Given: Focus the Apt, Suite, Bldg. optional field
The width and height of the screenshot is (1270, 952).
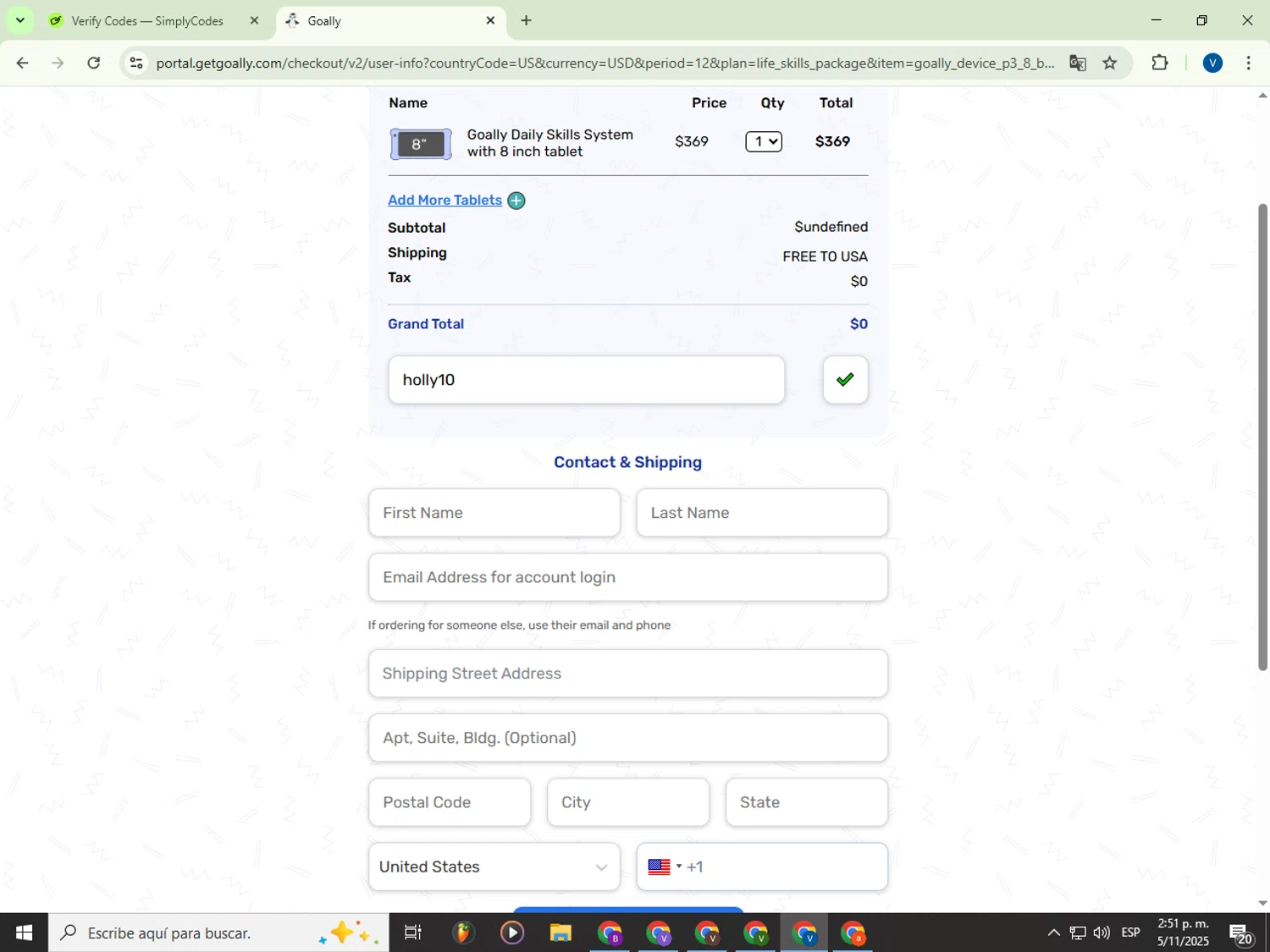Looking at the screenshot, I should [628, 738].
